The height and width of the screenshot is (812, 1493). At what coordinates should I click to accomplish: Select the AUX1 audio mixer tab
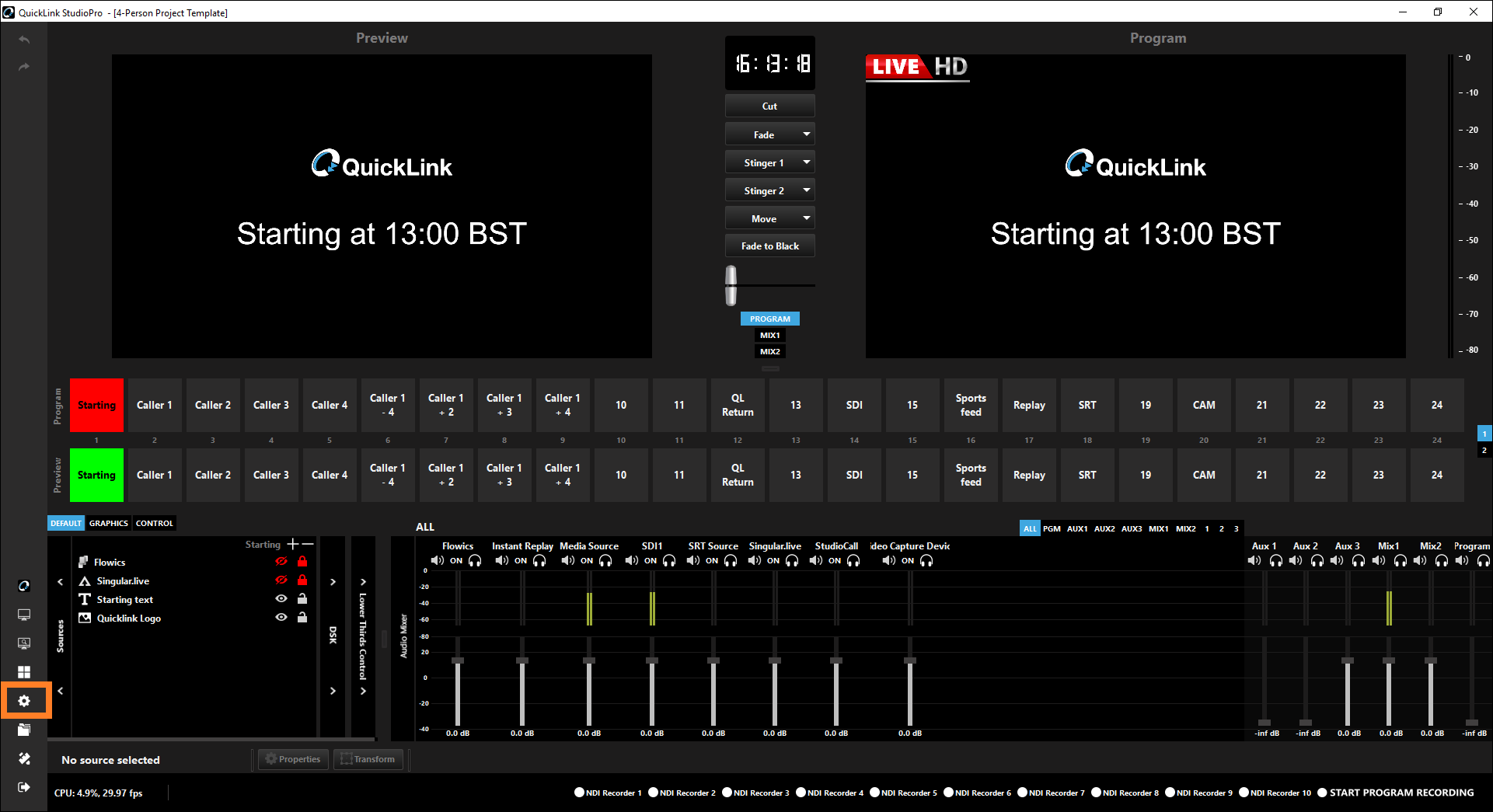pos(1077,529)
